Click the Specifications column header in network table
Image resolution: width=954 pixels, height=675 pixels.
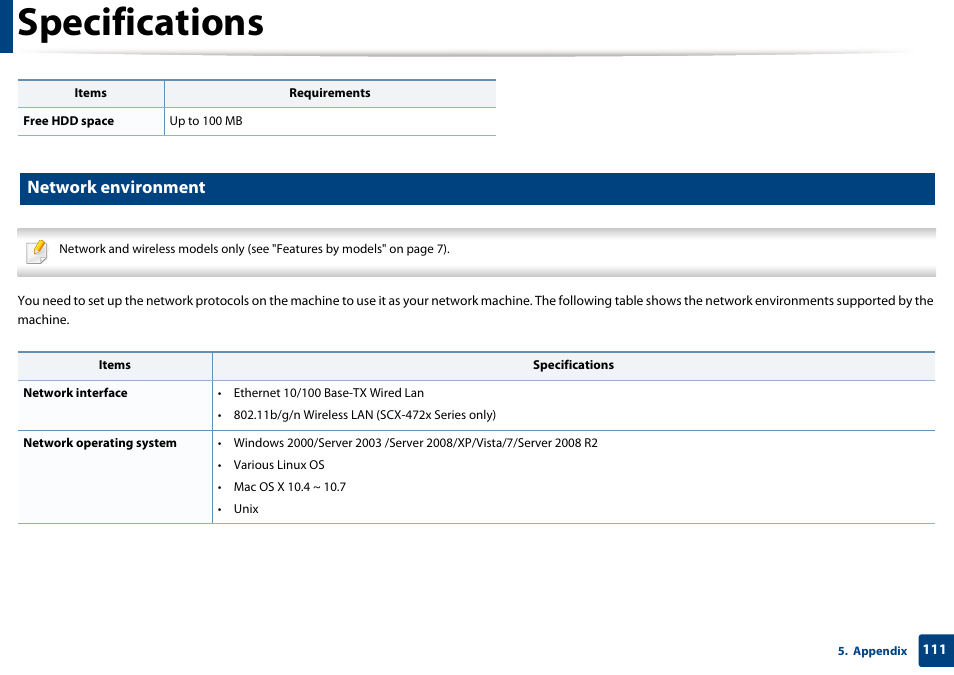coord(573,365)
